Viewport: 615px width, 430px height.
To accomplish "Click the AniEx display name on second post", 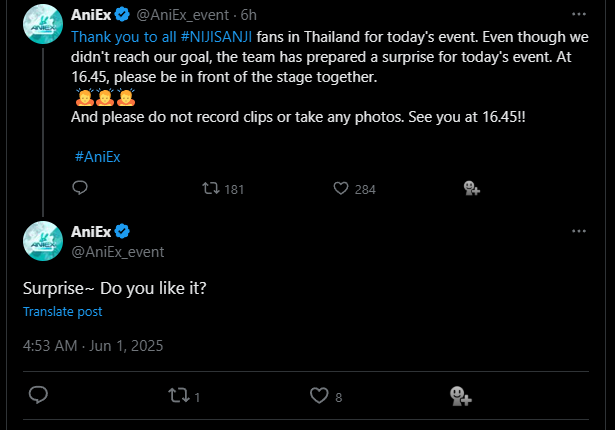I will [x=92, y=232].
